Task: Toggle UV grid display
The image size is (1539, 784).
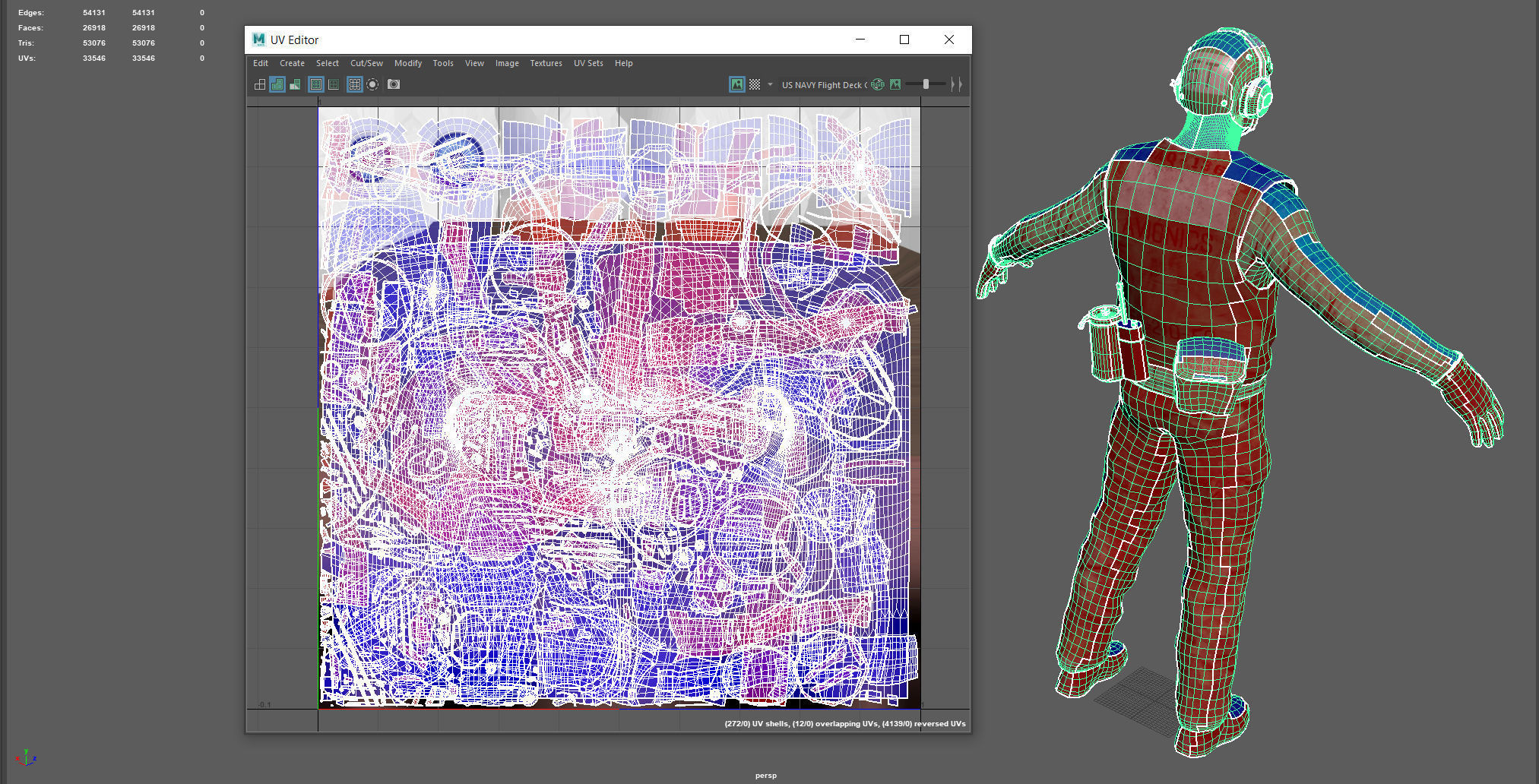Action: [x=355, y=84]
